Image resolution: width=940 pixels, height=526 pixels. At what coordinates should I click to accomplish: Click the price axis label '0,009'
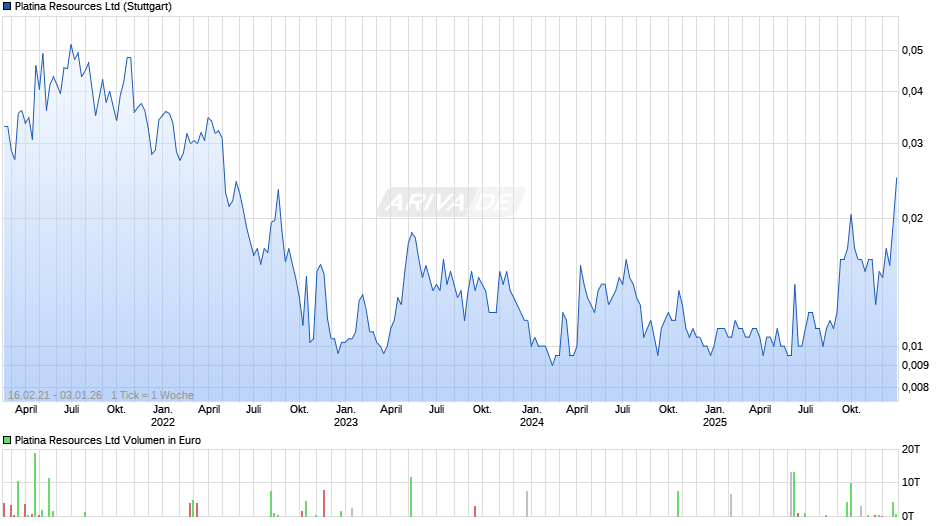(x=915, y=365)
